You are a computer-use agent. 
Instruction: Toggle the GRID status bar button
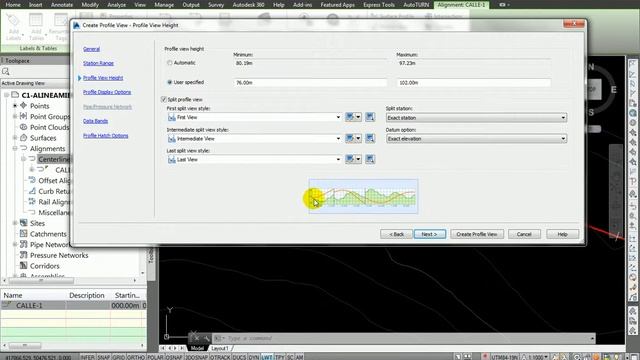coord(118,357)
